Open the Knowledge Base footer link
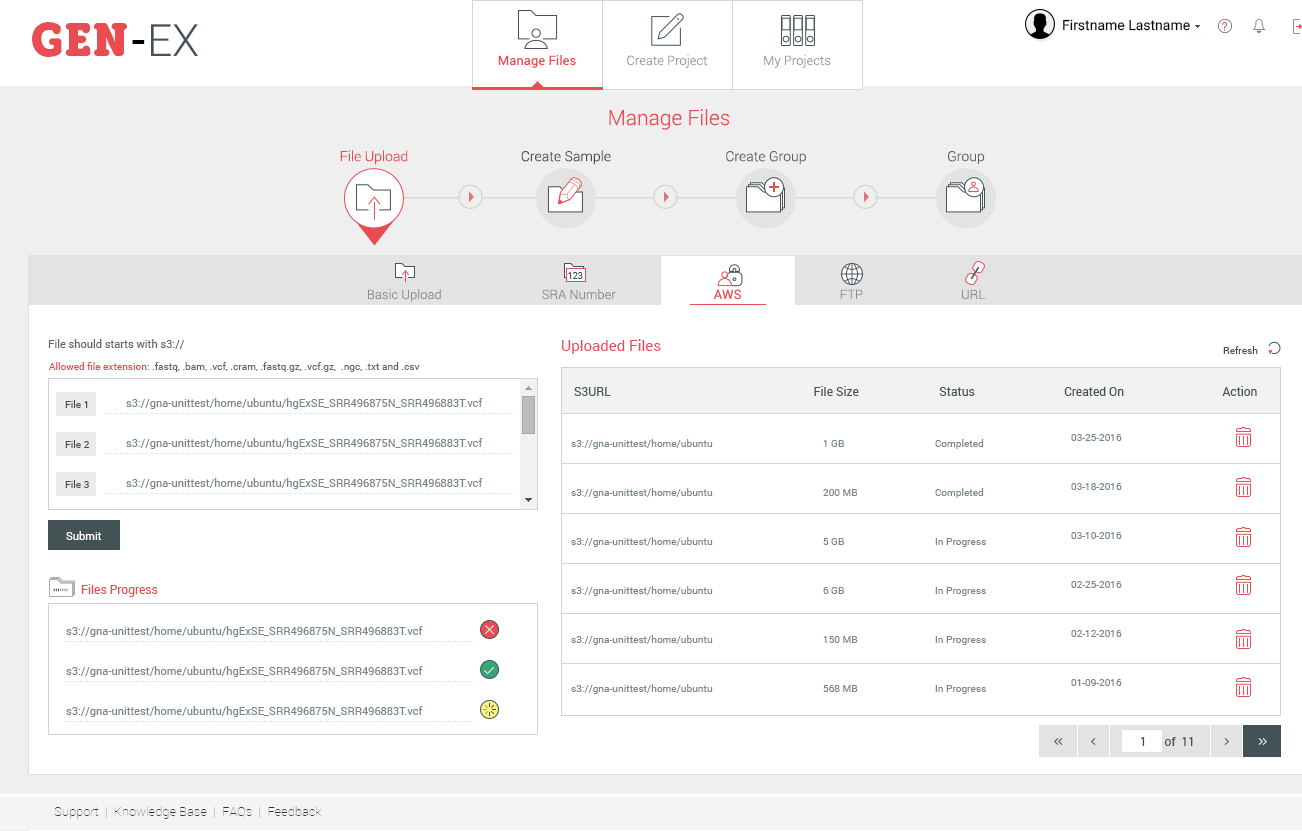Viewport: 1302px width, 831px height. tap(160, 812)
